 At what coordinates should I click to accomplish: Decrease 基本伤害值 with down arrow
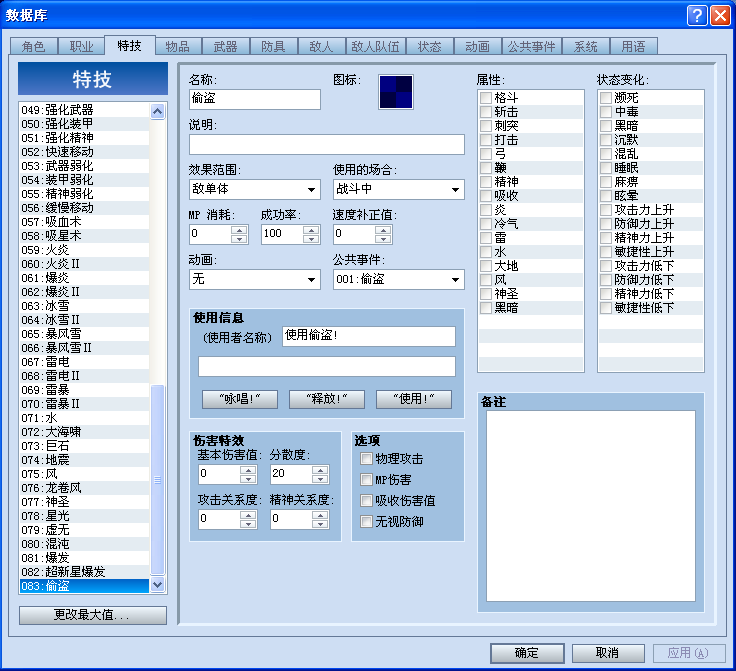pos(248,479)
